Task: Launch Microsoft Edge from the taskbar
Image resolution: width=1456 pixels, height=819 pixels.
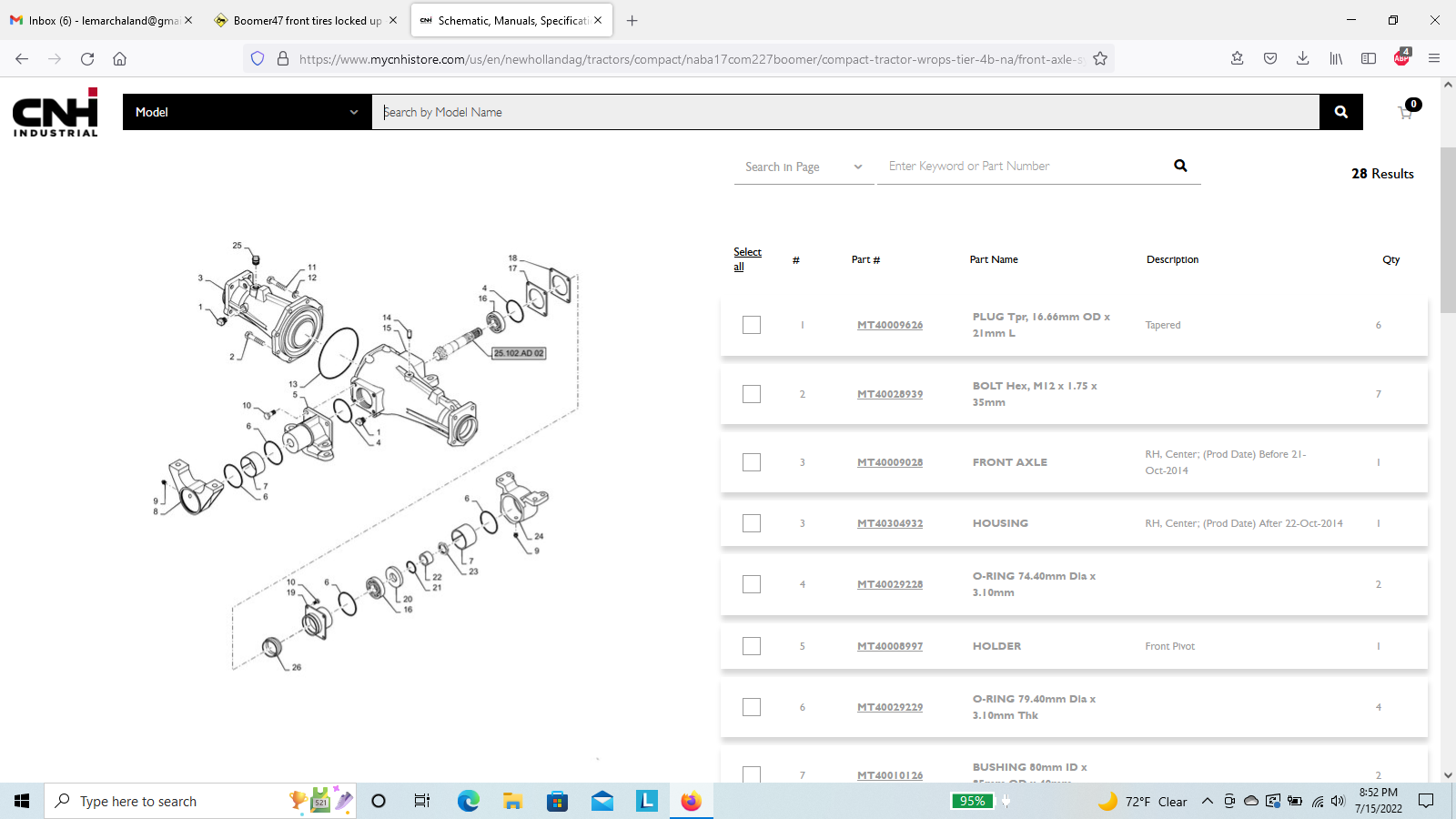Action: [x=468, y=801]
